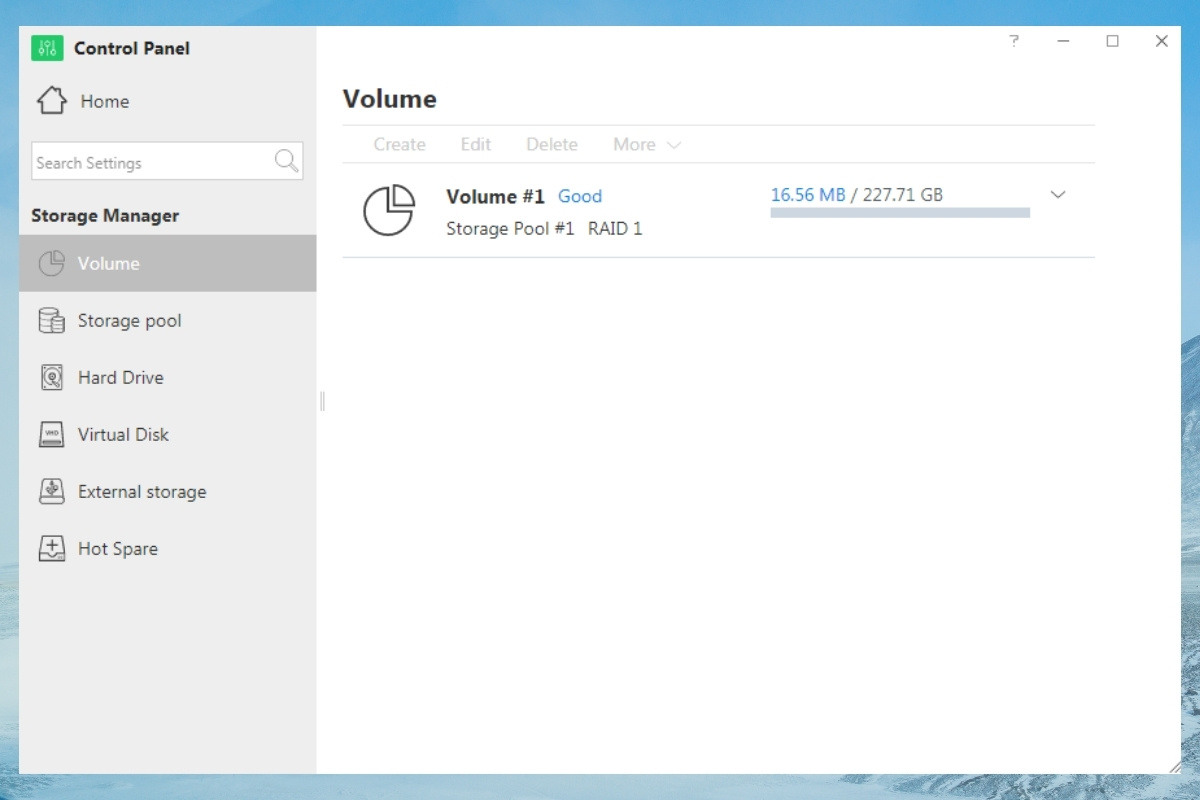Click the Edit button

pos(476,145)
